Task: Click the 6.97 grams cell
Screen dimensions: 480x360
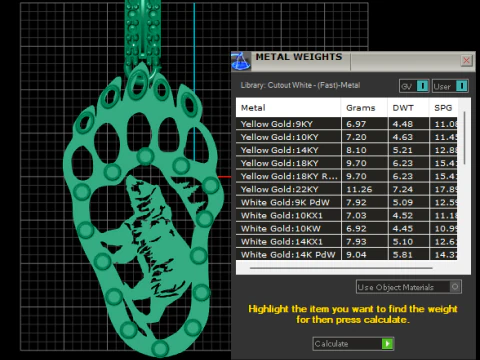Action: click(x=364, y=124)
